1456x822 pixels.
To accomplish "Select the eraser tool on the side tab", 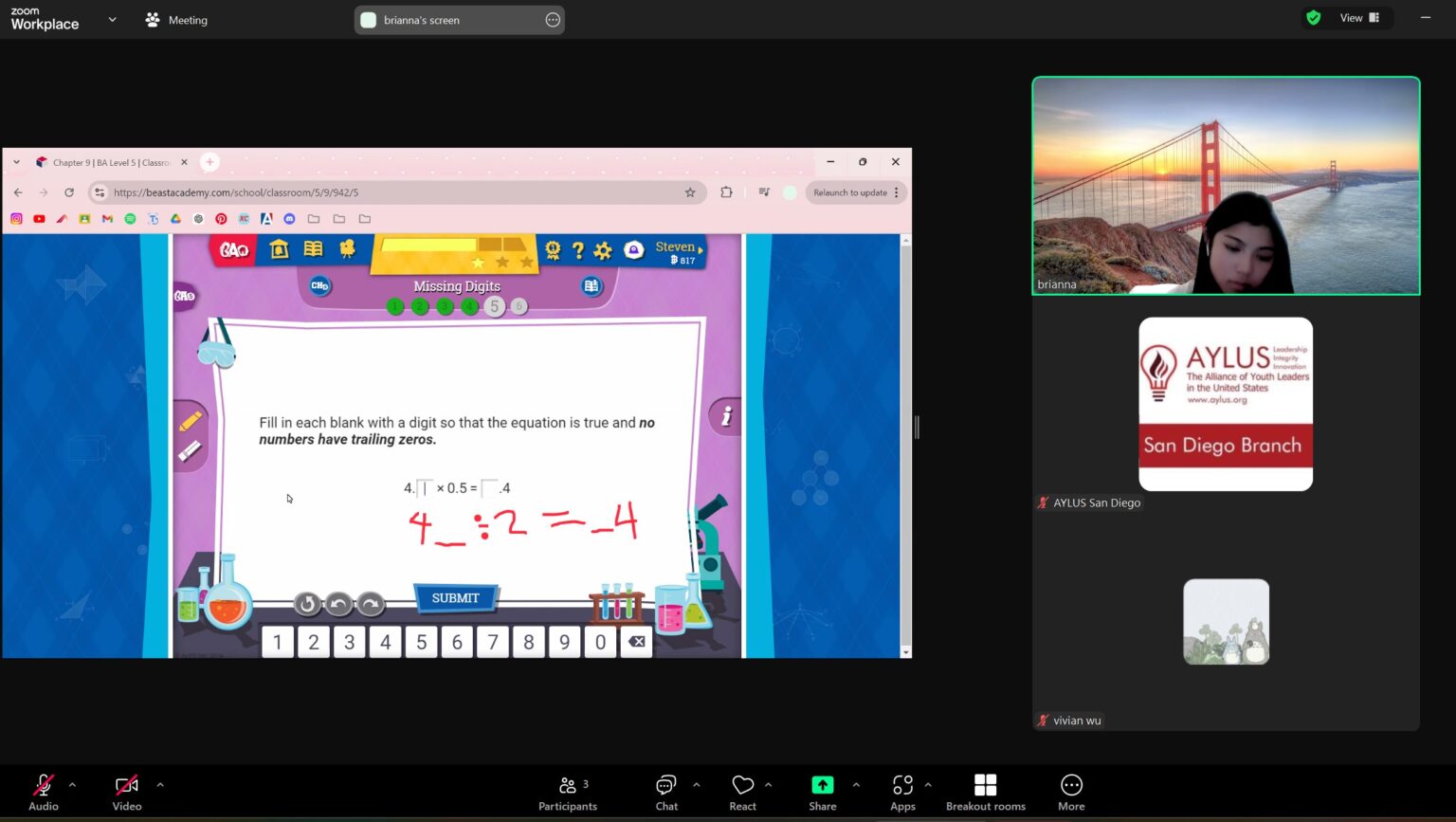I will pos(191,451).
